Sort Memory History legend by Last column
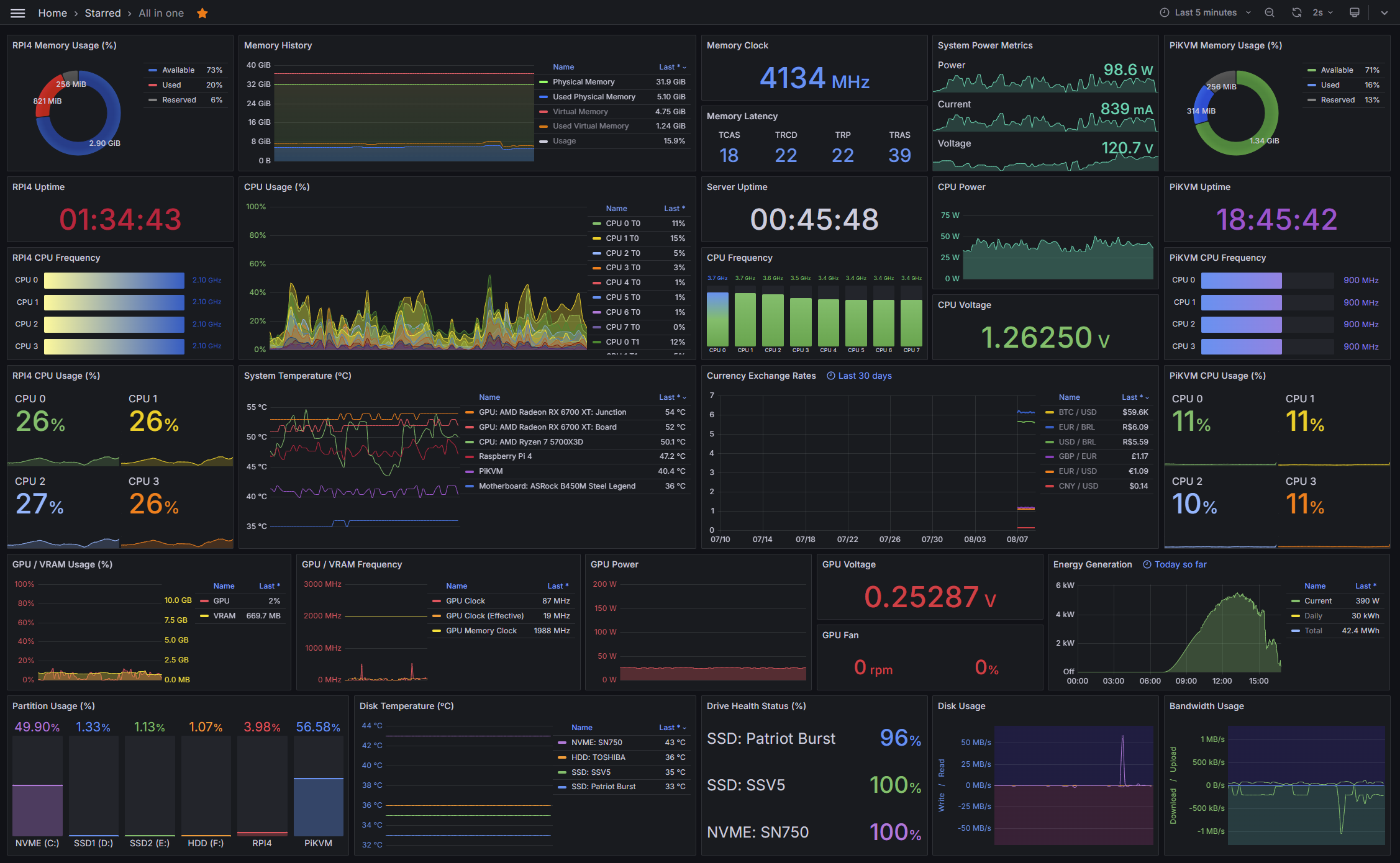Screen dimensions: 1400x863 pos(672,67)
